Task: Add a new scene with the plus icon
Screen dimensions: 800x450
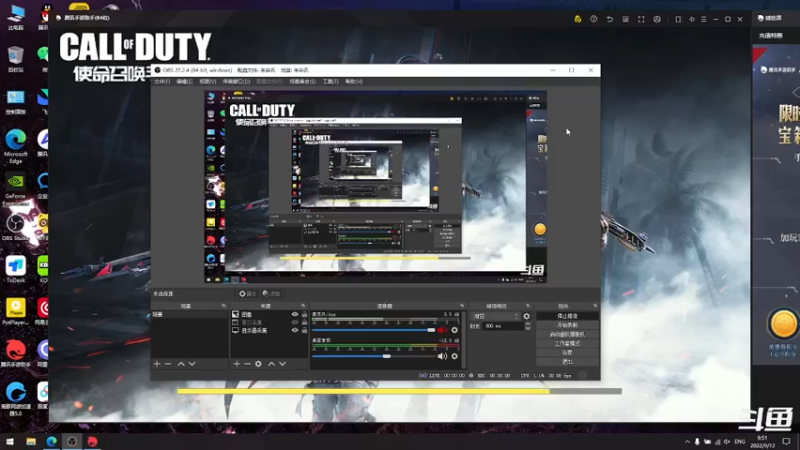Action: point(157,364)
